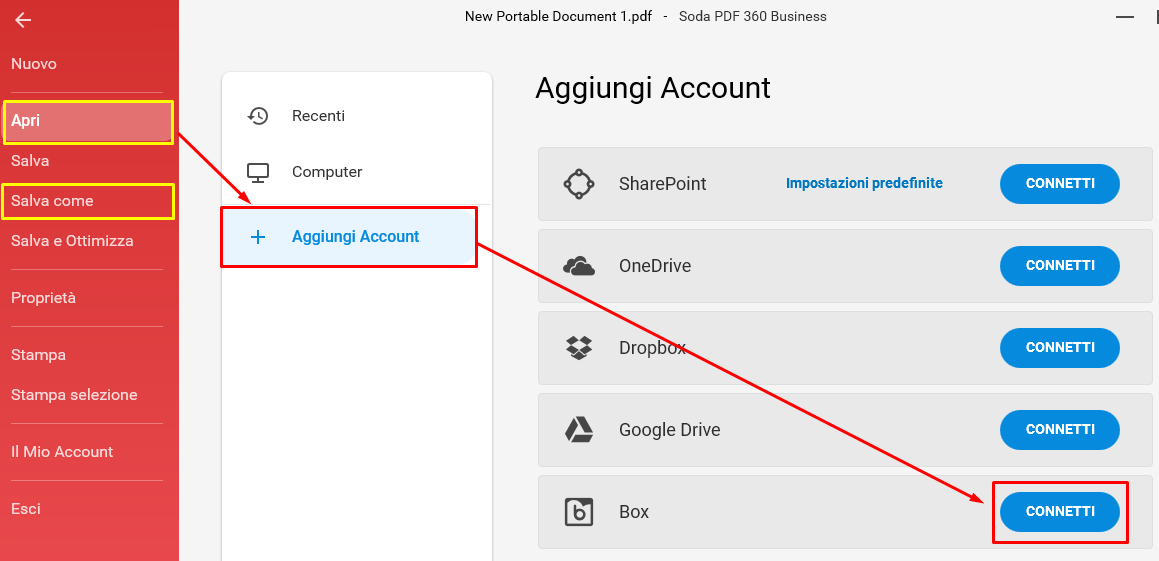Screen dimensions: 1159x561
Task: Open the Nuovo menu item
Action: coord(34,64)
